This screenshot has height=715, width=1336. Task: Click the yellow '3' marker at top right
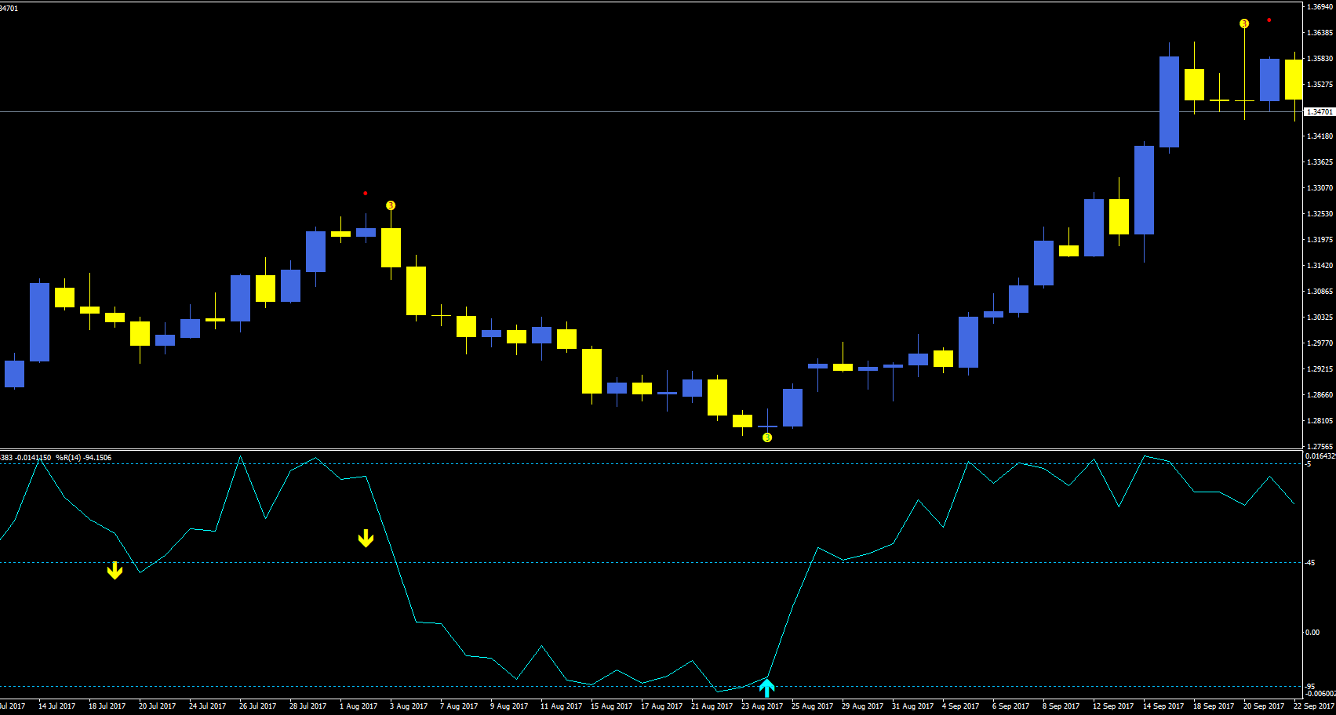tap(1244, 23)
